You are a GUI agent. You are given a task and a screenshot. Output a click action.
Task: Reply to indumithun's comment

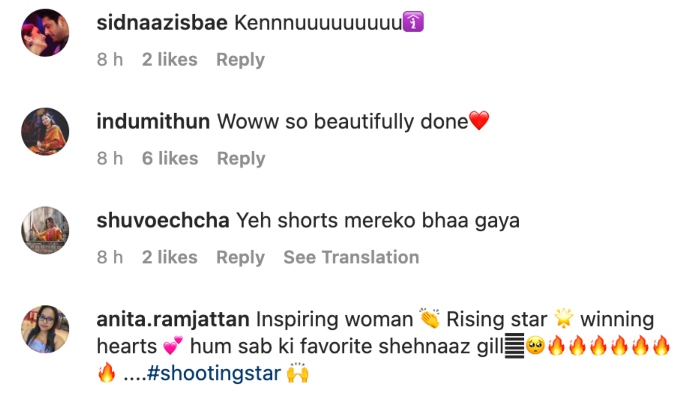coord(240,159)
